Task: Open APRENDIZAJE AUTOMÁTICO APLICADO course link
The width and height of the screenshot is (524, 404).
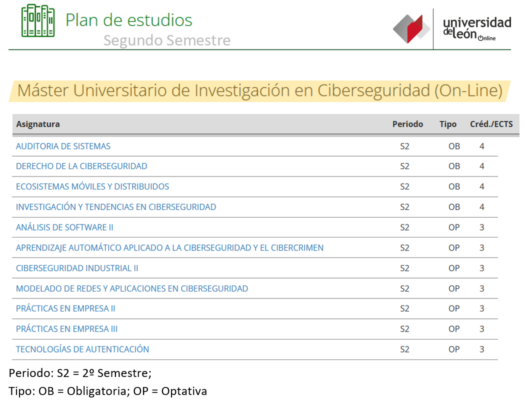Action: 170,248
